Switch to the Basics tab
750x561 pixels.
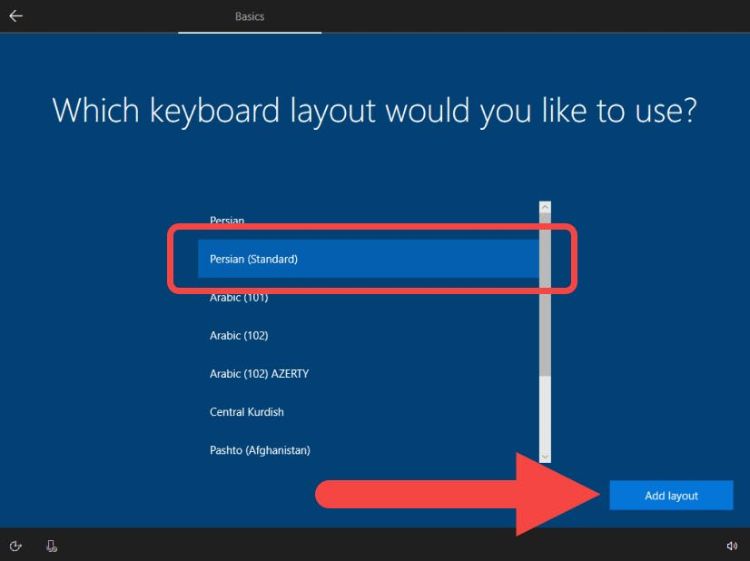249,17
